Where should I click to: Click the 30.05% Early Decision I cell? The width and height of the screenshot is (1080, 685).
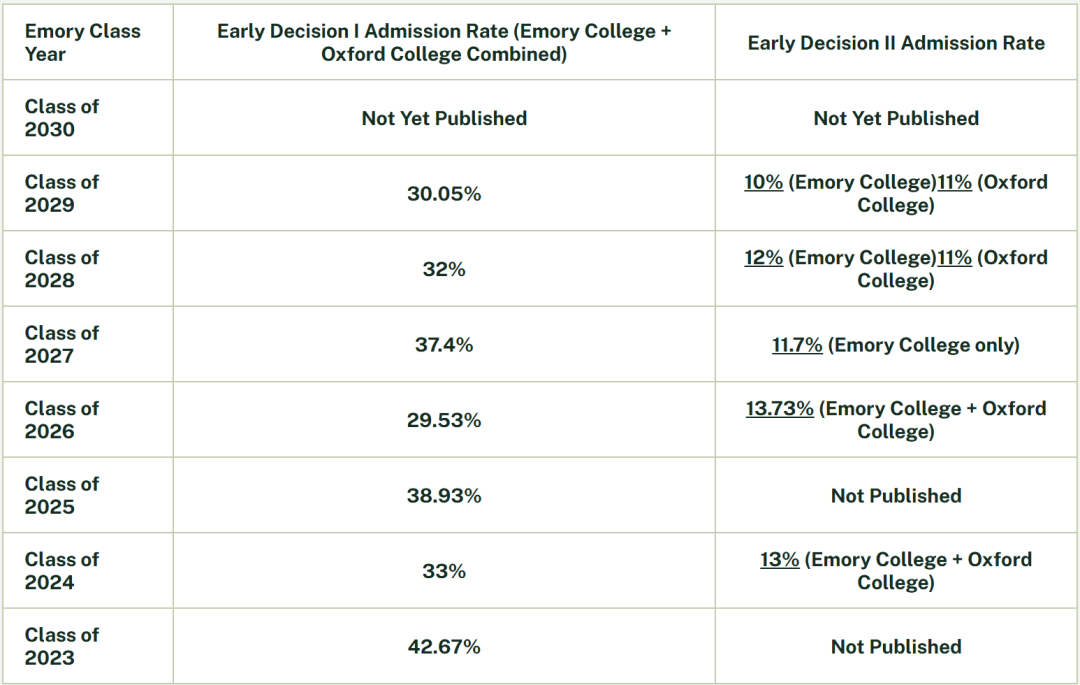(x=444, y=194)
